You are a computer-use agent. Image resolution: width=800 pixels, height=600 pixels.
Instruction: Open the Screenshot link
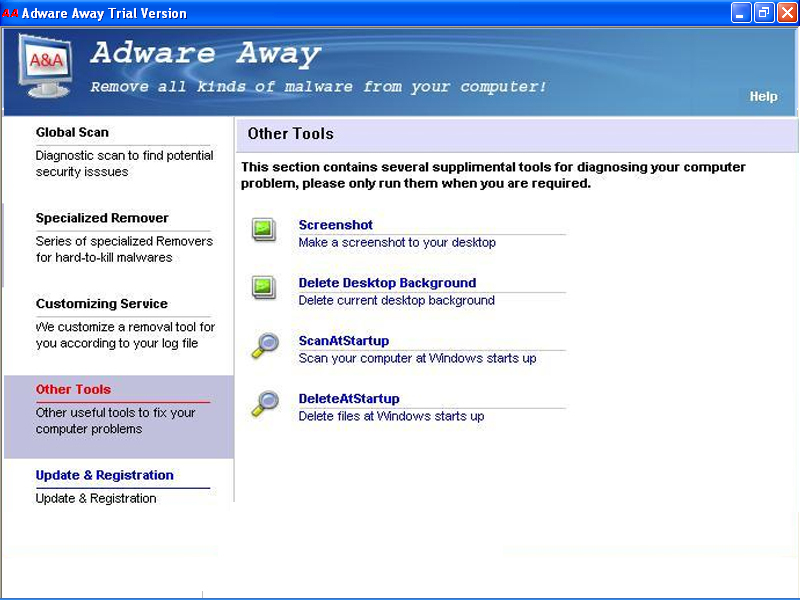click(x=335, y=225)
